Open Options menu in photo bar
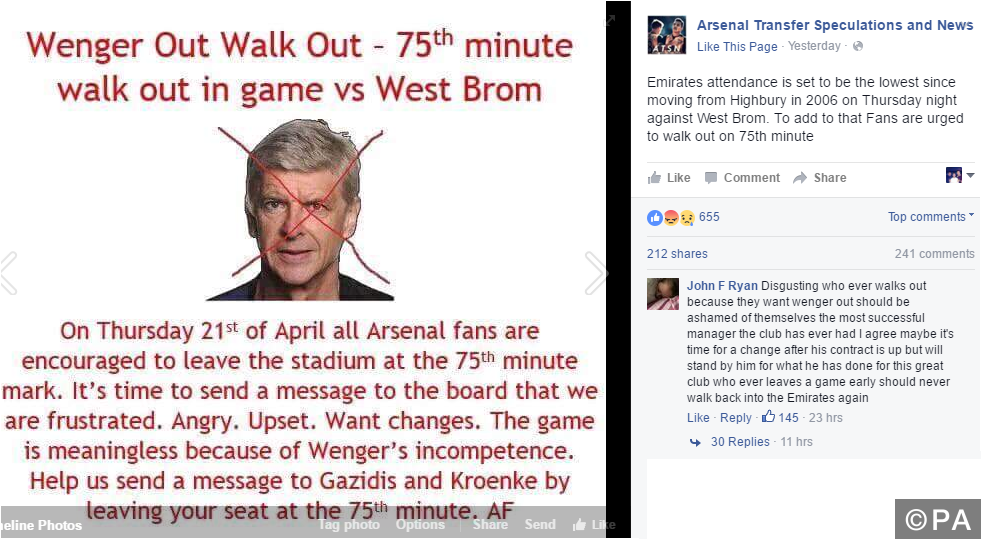 pyautogui.click(x=420, y=524)
